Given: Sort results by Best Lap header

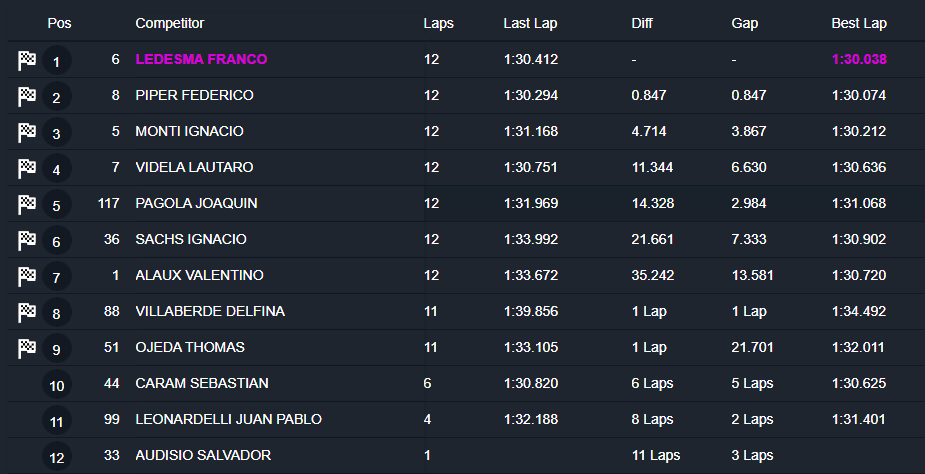Looking at the screenshot, I should [859, 23].
